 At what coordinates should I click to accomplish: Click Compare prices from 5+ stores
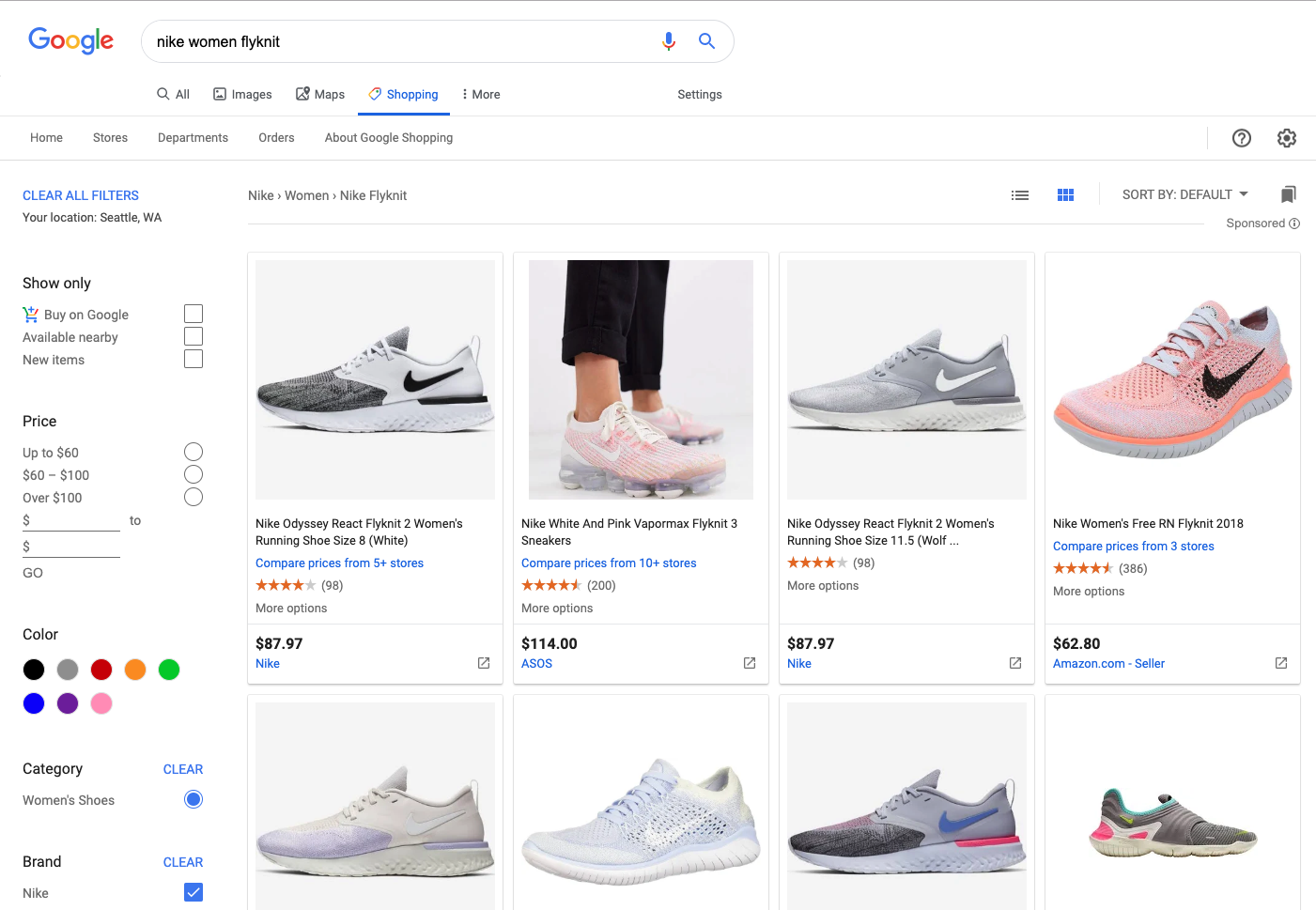(339, 563)
